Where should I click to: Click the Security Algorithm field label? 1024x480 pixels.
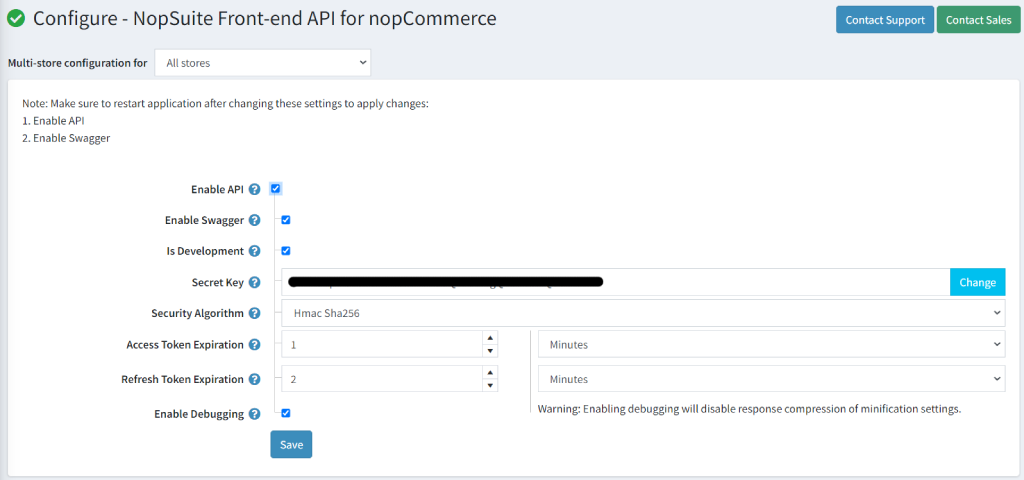[x=197, y=313]
